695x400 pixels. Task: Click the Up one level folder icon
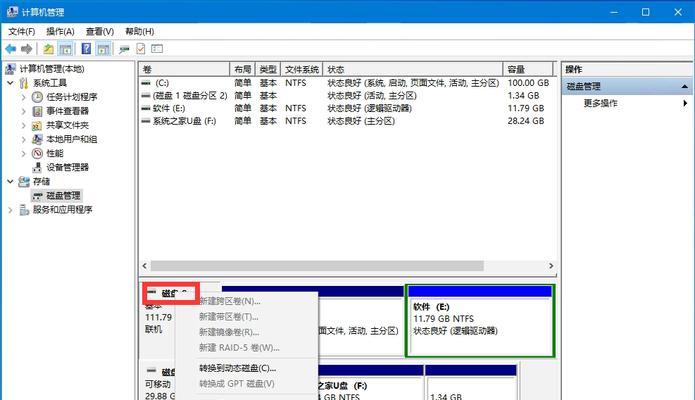click(48, 49)
